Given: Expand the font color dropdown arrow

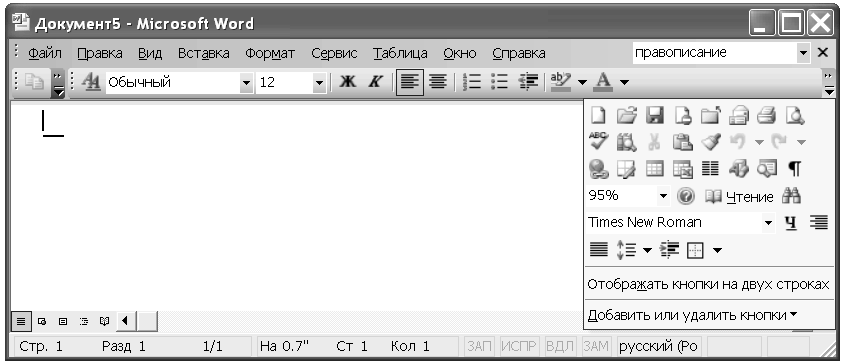Looking at the screenshot, I should point(624,83).
